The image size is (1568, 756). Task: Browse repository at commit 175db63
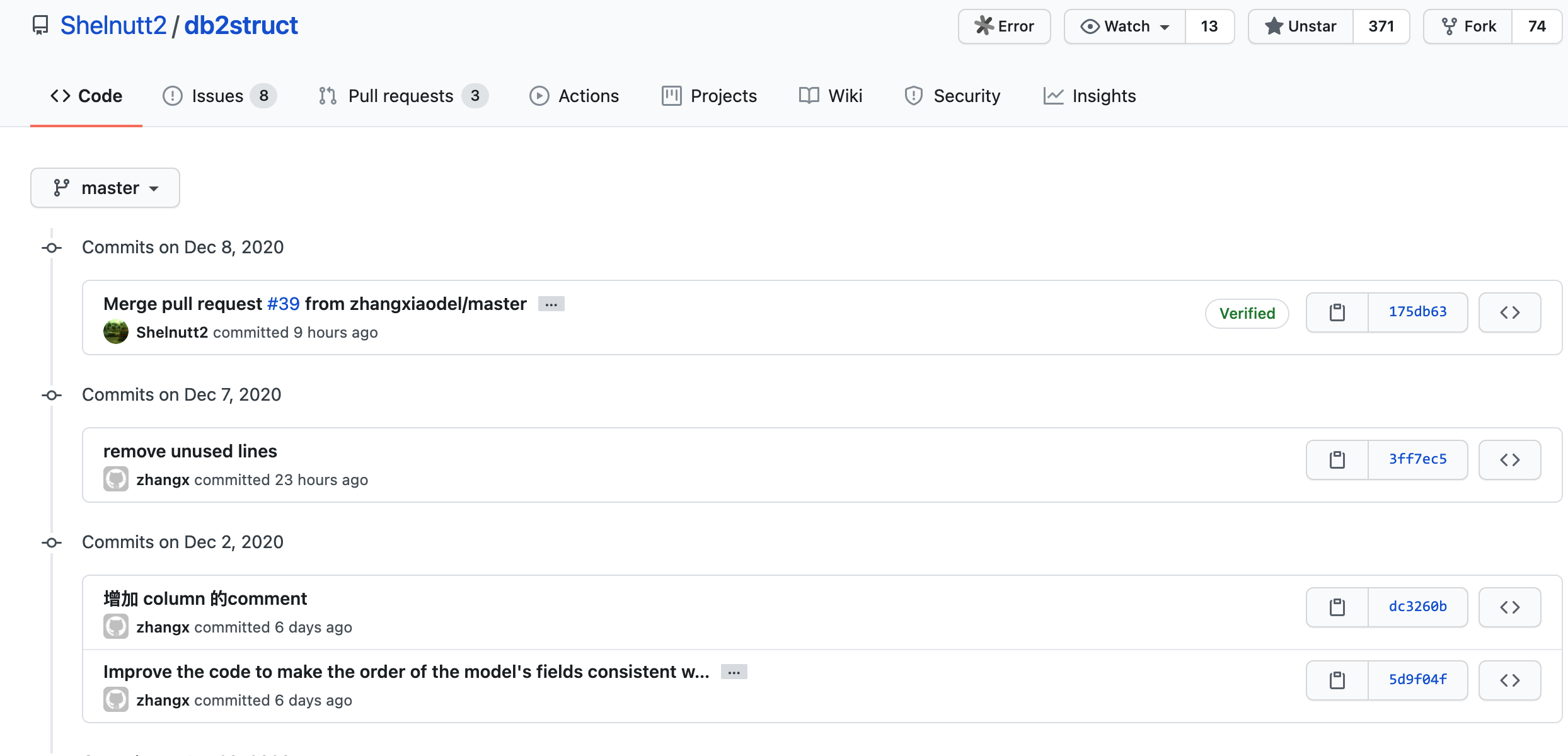tap(1509, 312)
